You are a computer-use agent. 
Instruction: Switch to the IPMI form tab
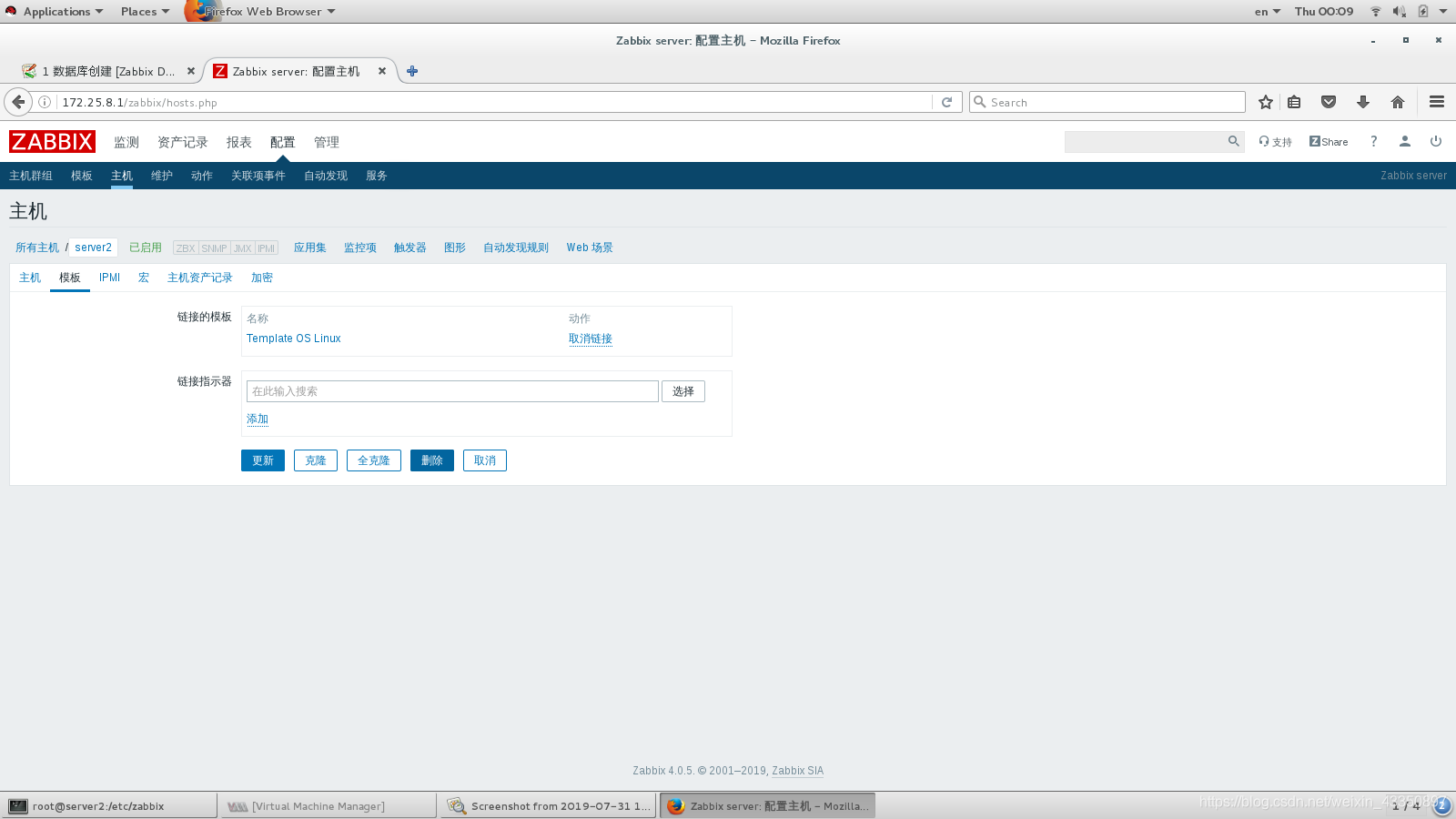tap(110, 278)
